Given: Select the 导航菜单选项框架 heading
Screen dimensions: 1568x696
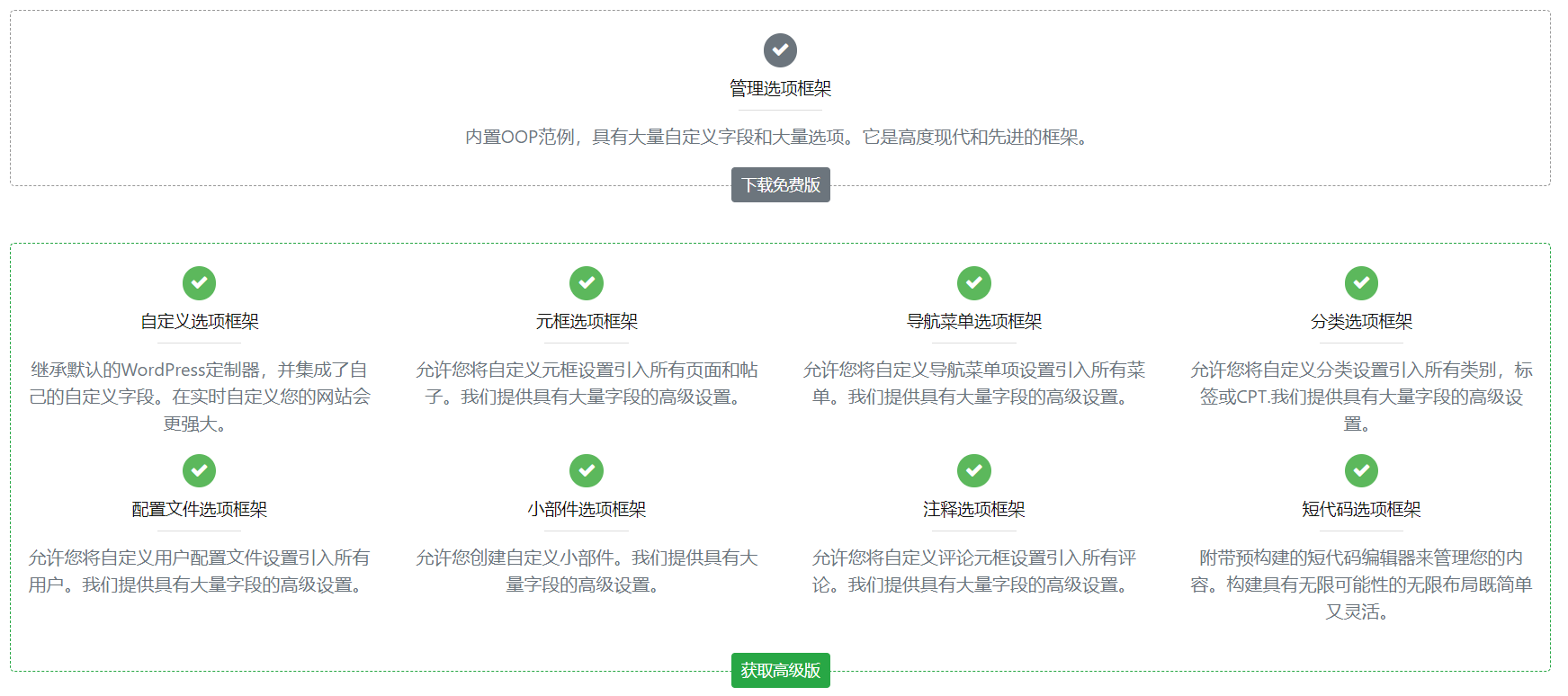Looking at the screenshot, I should [x=973, y=321].
